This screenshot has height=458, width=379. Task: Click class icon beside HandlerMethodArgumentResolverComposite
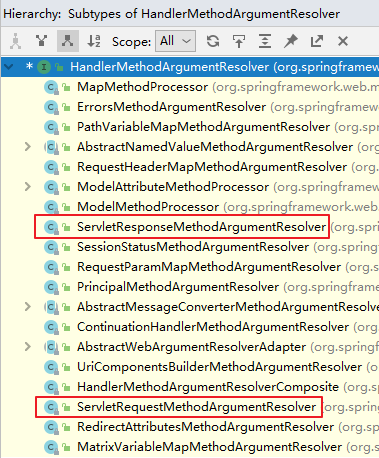51,387
